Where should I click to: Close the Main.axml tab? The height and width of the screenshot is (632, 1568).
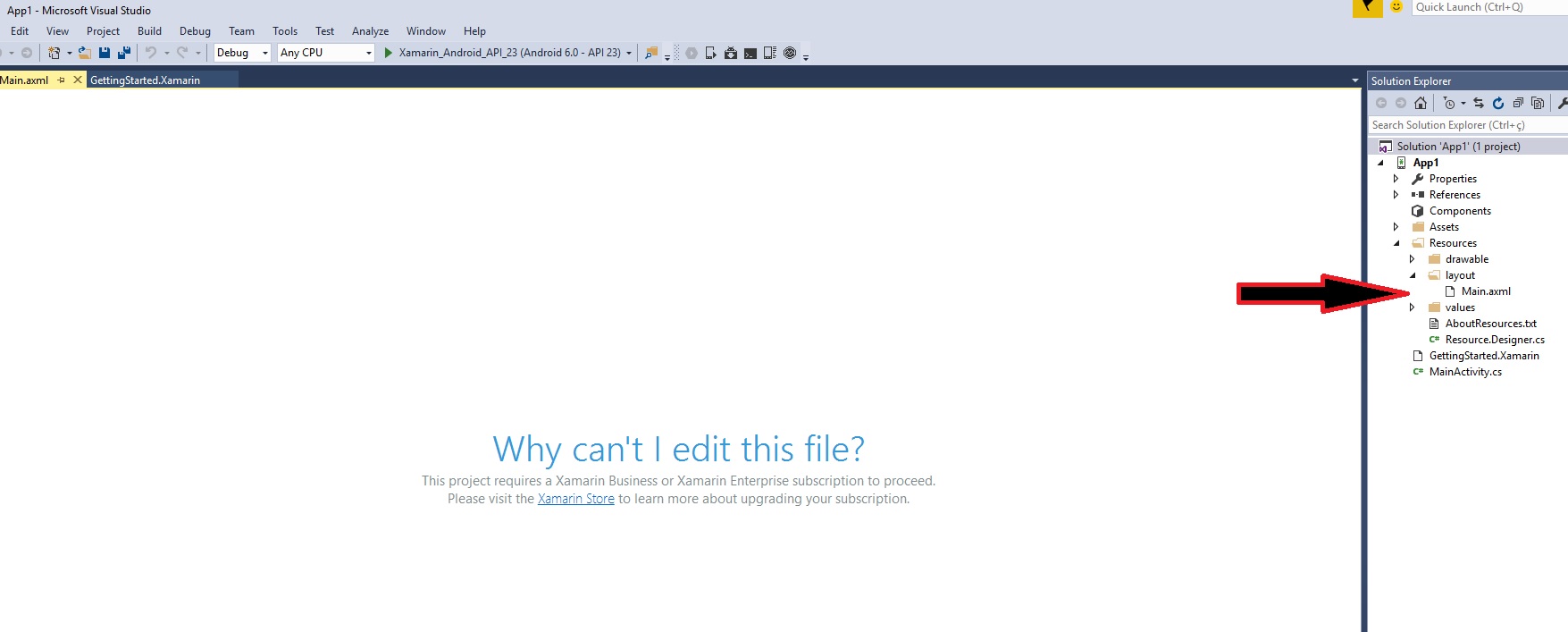[x=78, y=80]
